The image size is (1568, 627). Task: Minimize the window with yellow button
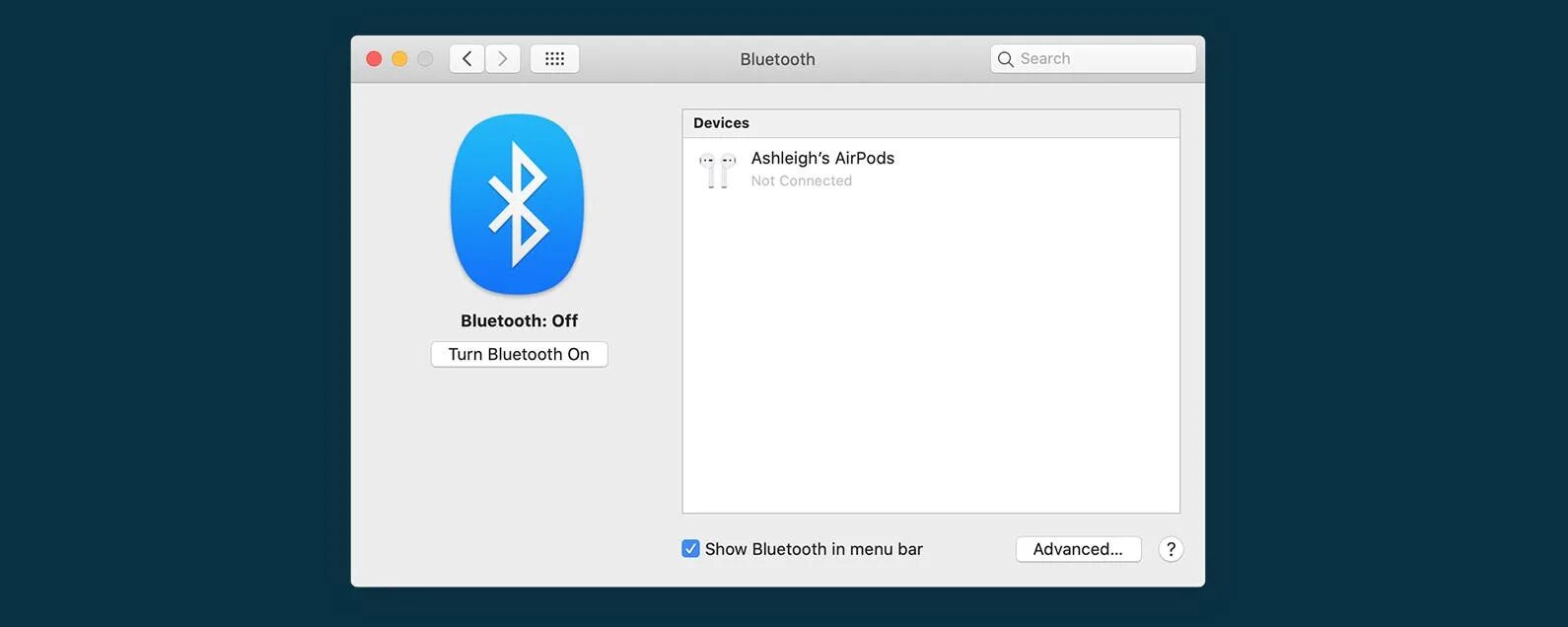399,59
